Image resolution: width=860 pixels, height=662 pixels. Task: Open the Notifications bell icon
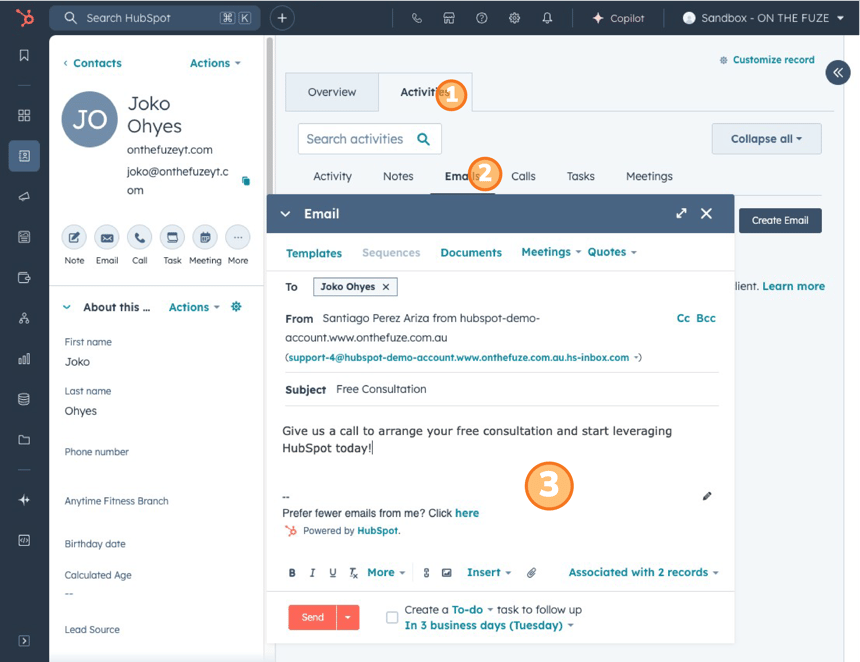[x=547, y=18]
